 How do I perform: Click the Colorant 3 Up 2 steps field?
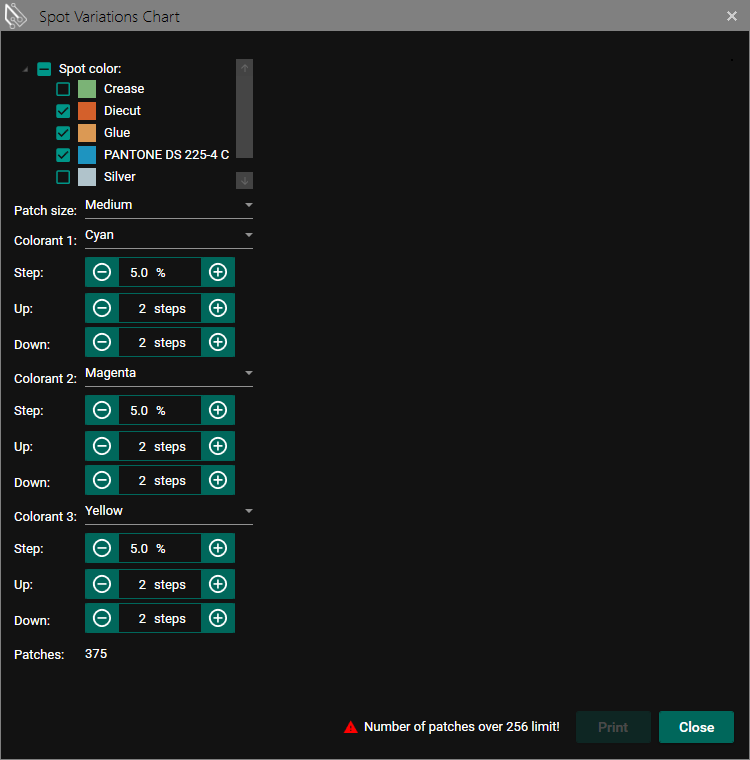point(160,584)
